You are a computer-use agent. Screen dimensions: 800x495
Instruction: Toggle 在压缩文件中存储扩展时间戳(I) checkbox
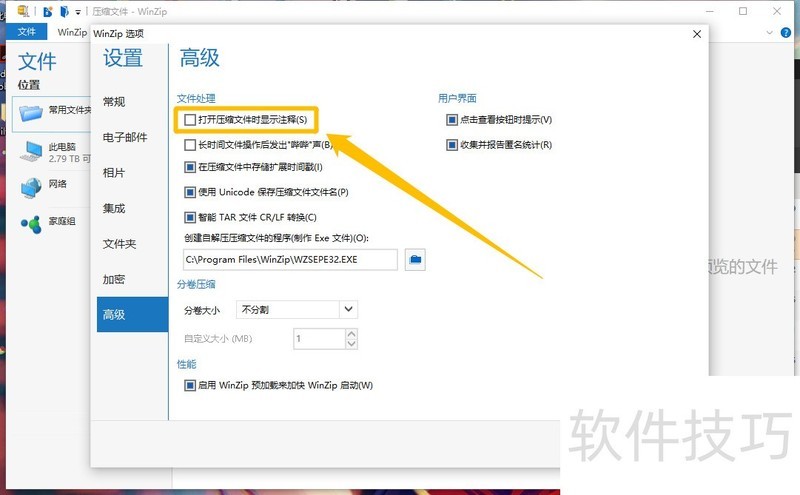tap(190, 167)
